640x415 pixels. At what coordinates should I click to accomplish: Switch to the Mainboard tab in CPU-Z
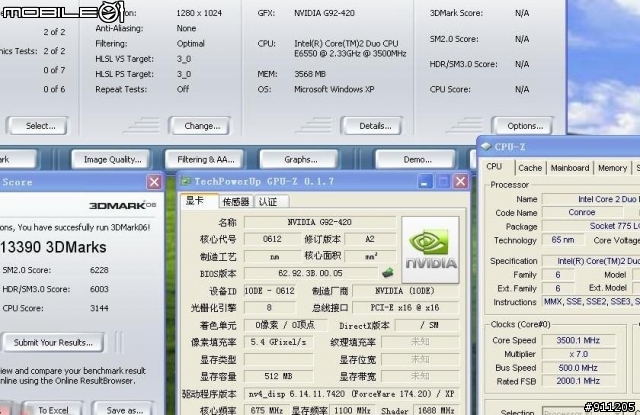570,168
